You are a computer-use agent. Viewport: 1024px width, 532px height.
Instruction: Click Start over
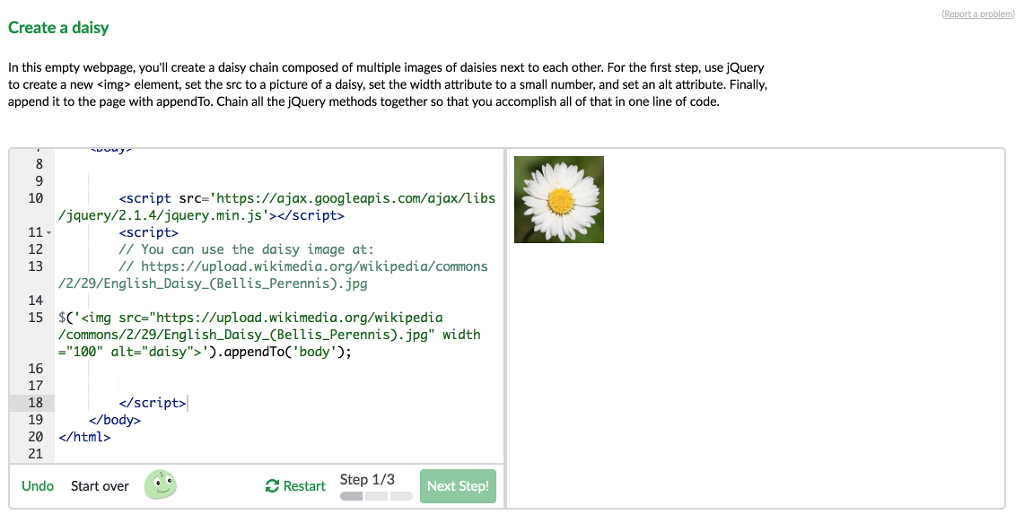coord(100,486)
